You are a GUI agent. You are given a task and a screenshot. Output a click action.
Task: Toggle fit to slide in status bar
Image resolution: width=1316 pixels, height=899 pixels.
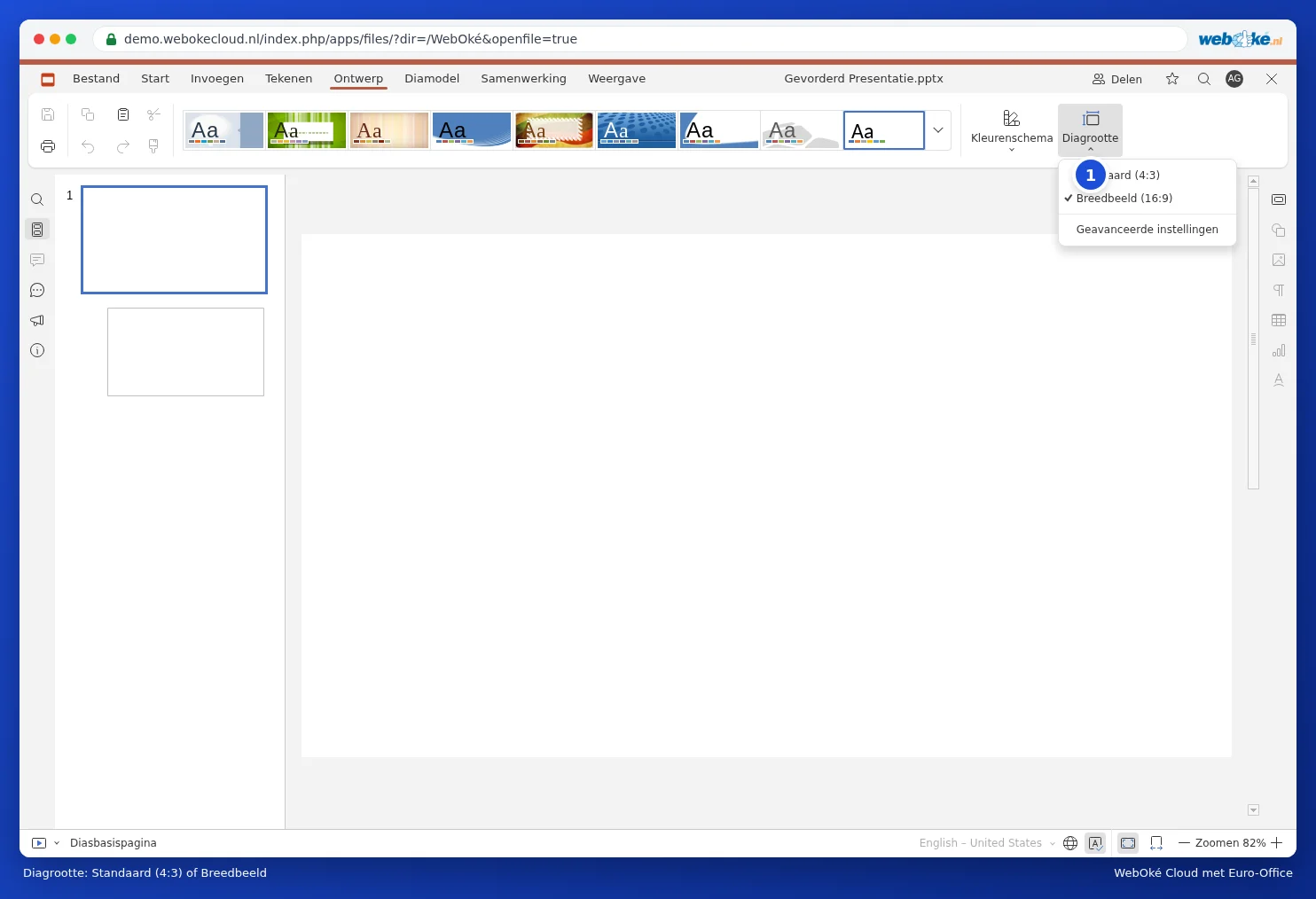point(1128,843)
